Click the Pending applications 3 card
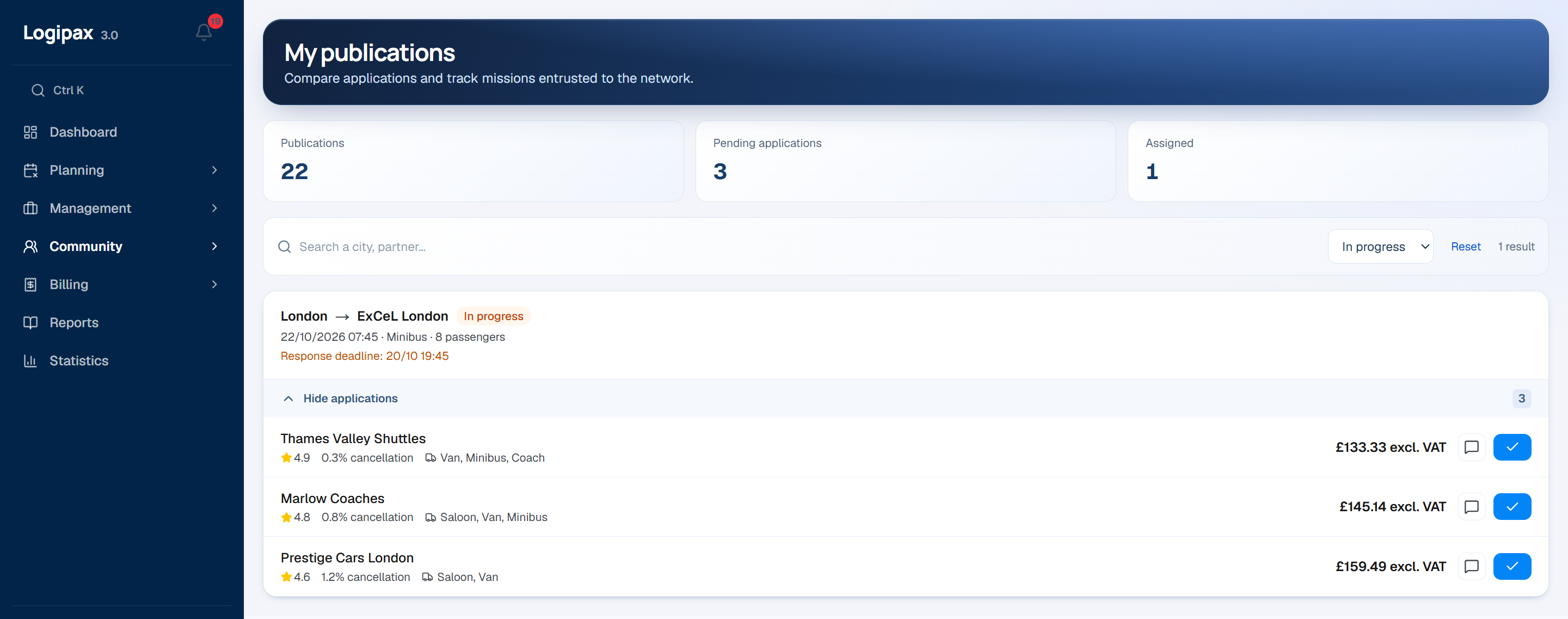The height and width of the screenshot is (619, 1568). (x=905, y=161)
